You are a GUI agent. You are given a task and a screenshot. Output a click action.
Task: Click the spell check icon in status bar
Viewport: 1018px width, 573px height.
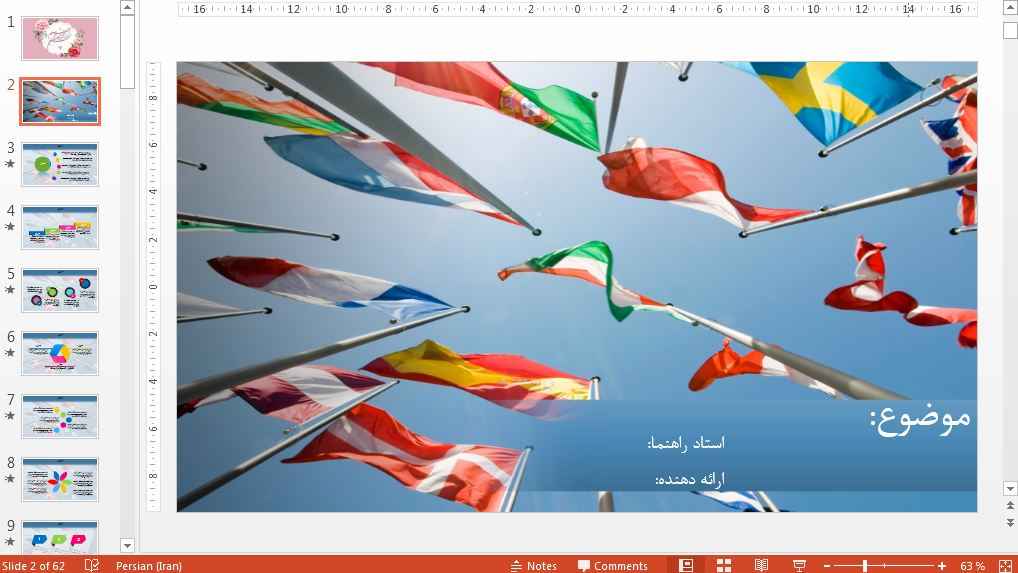pos(92,565)
